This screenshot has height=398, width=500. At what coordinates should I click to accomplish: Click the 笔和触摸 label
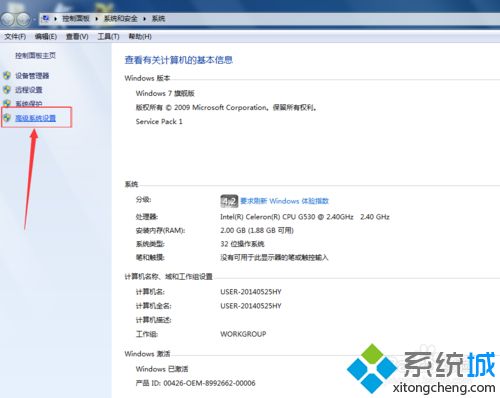(x=150, y=258)
